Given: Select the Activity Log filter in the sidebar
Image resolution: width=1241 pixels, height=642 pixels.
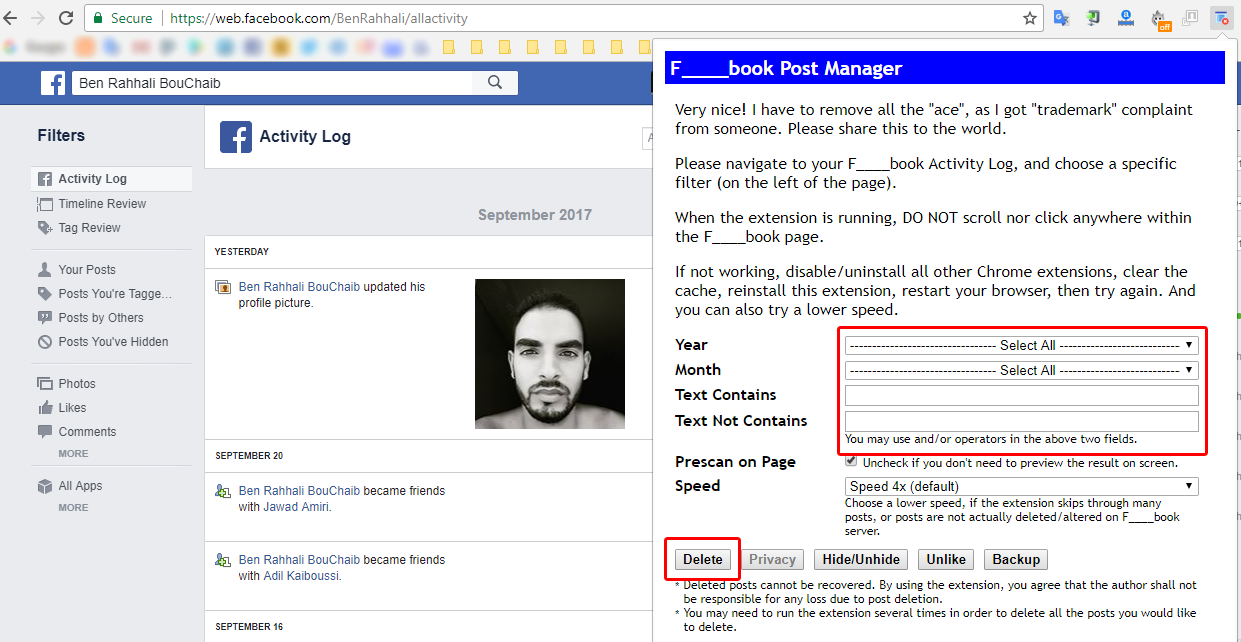Looking at the screenshot, I should pos(111,179).
